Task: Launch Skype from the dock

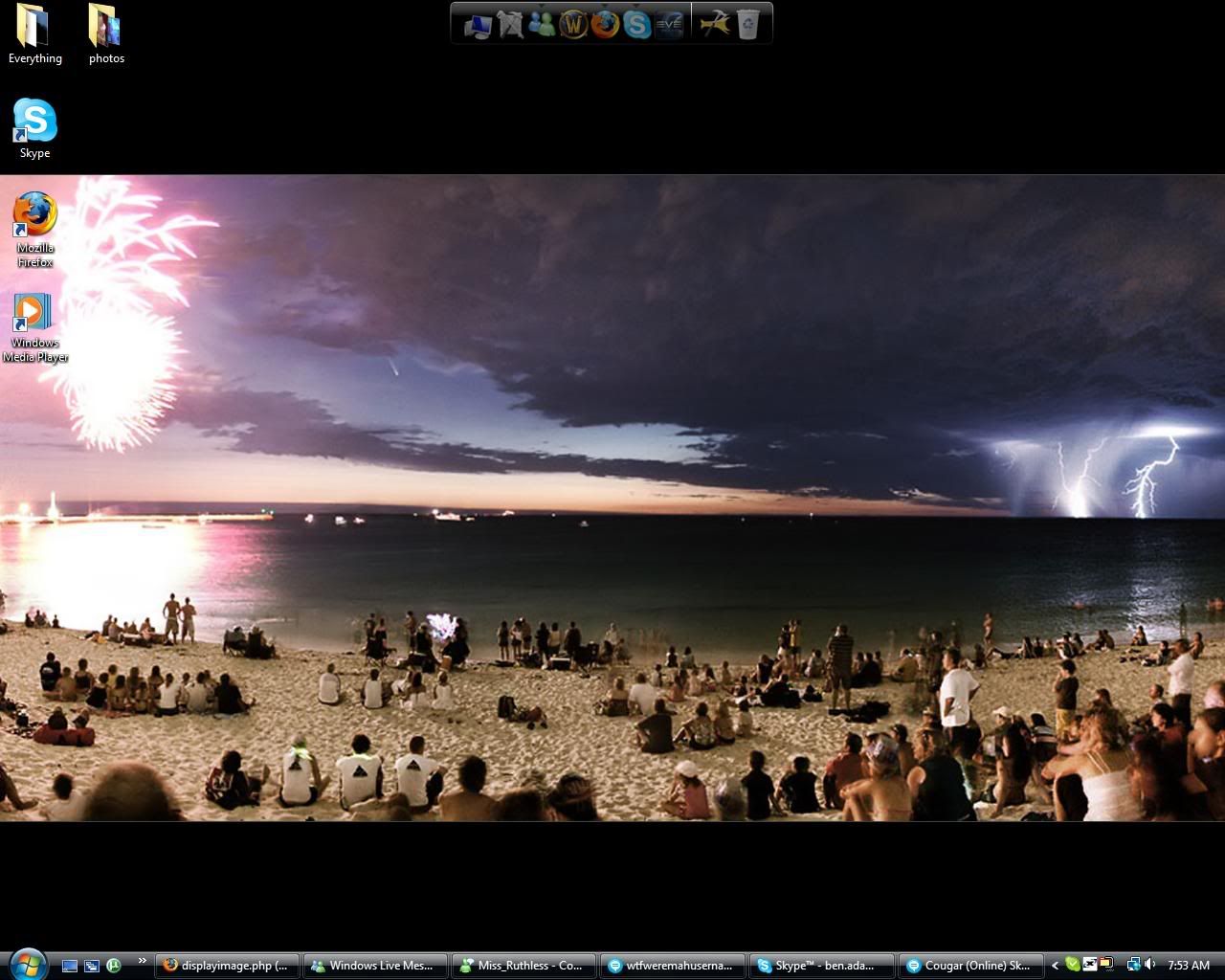Action: (636, 24)
